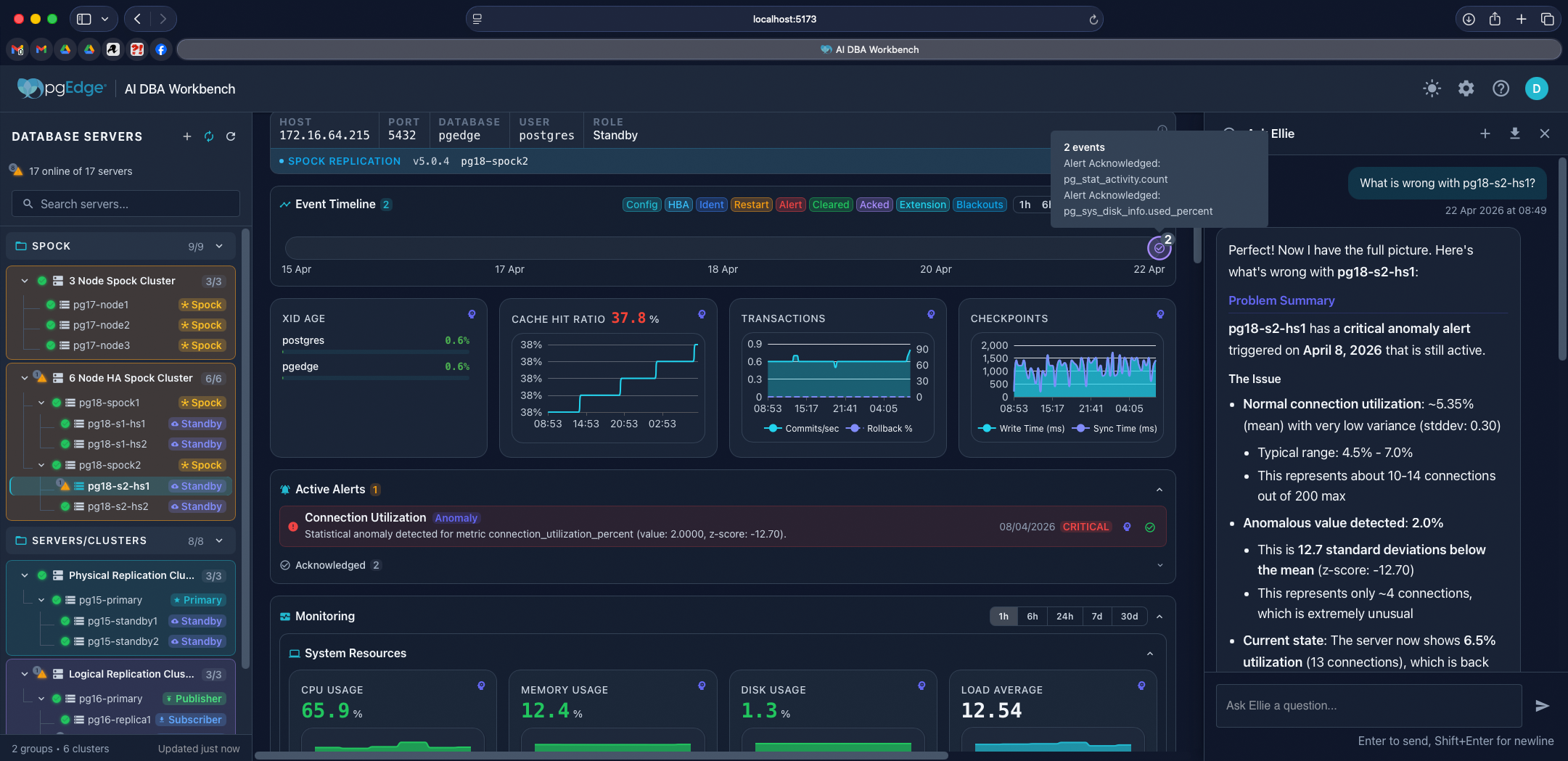Screen dimensions: 1568x761
Task: Toggle the Blackouts event filter chip
Action: [979, 205]
